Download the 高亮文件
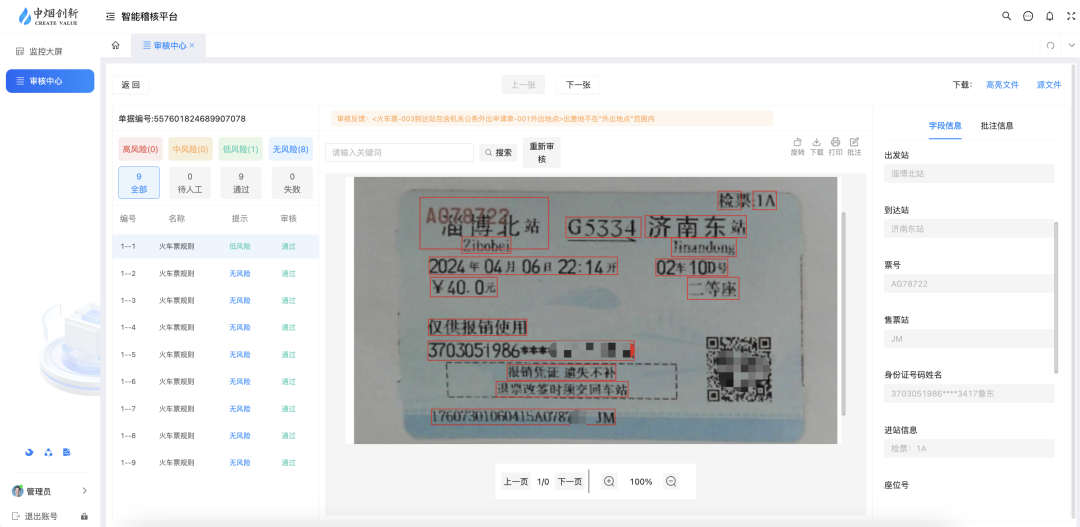The height and width of the screenshot is (527, 1080). click(1002, 85)
